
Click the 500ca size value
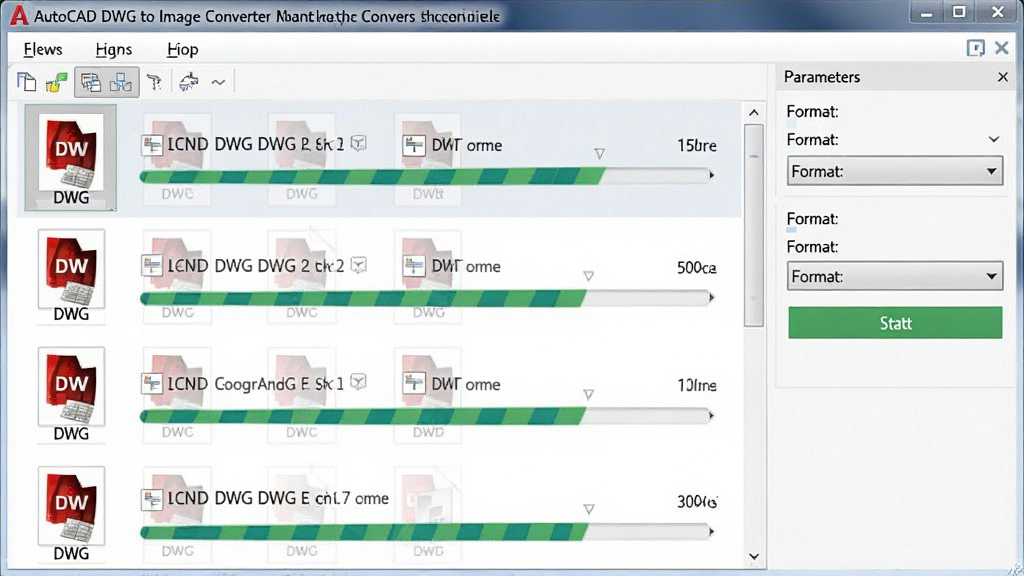[x=696, y=267]
